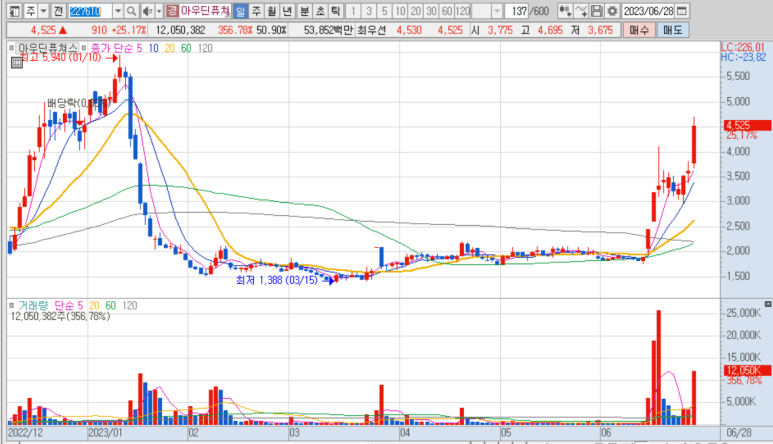Screen dimensions: 773x444
Task: Open the 주 type dropdown arrow
Action: pyautogui.click(x=43, y=11)
